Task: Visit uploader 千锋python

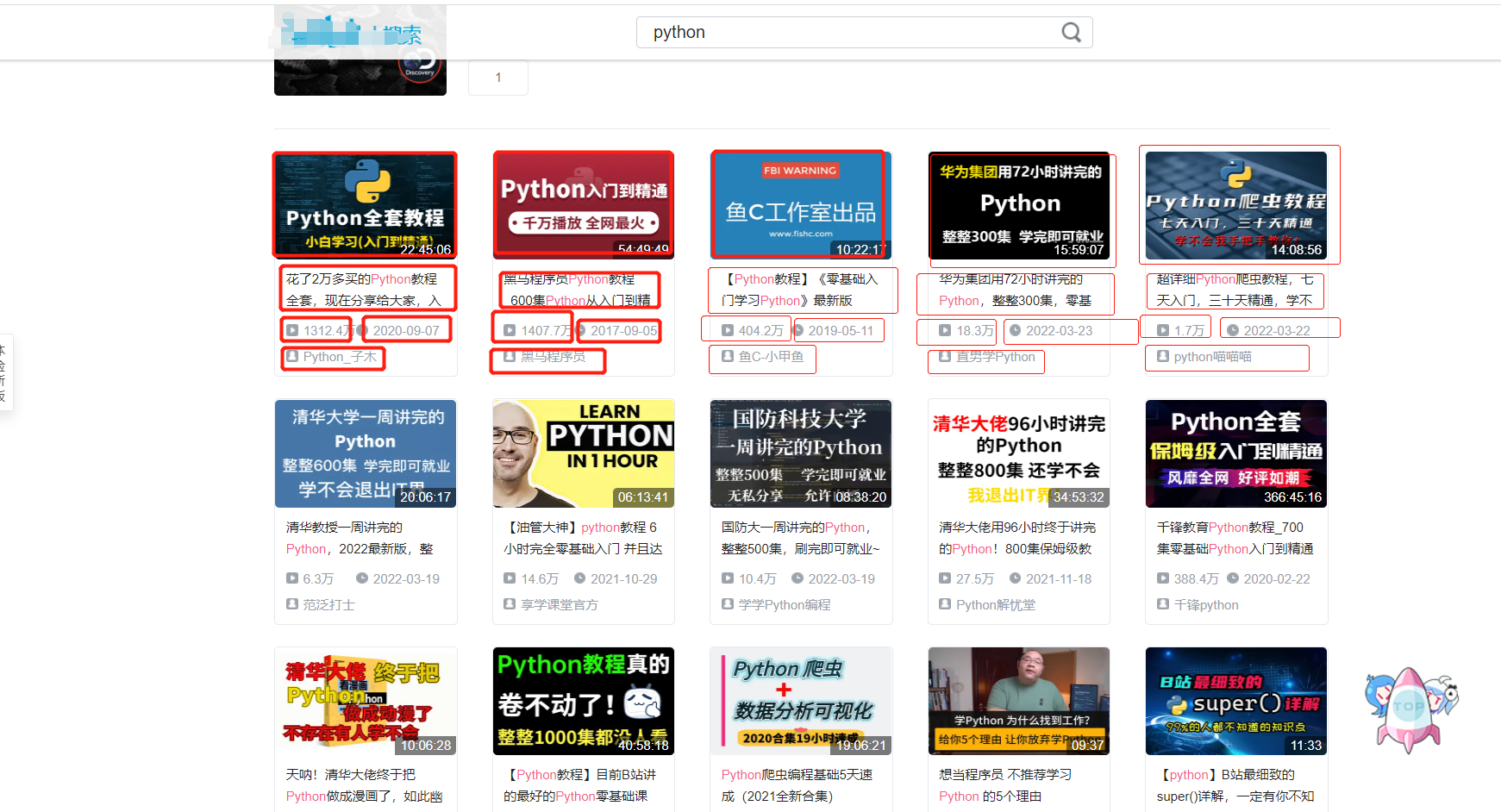Action: pos(1206,605)
